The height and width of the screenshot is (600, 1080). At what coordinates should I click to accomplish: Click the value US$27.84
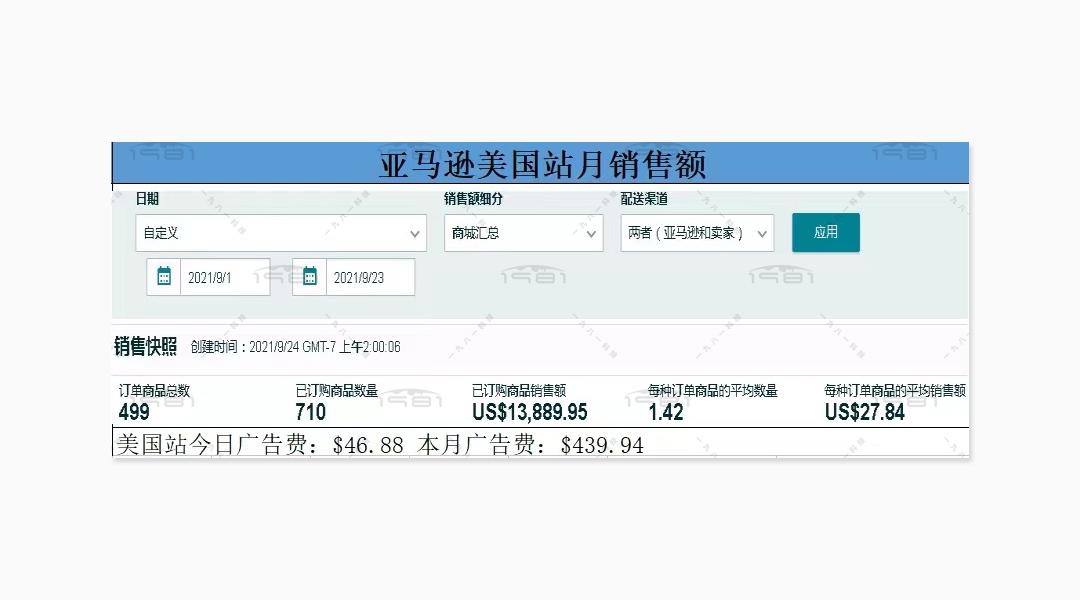pos(865,412)
